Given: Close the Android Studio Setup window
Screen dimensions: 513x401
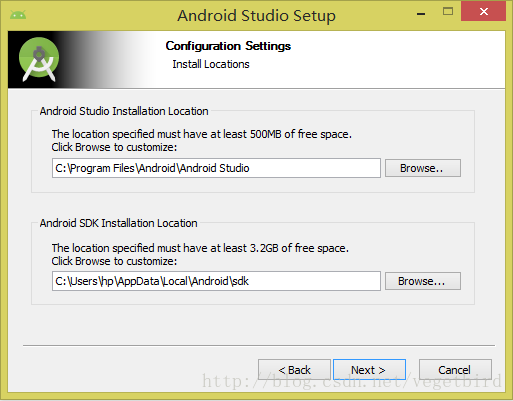Looking at the screenshot, I should point(484,12).
